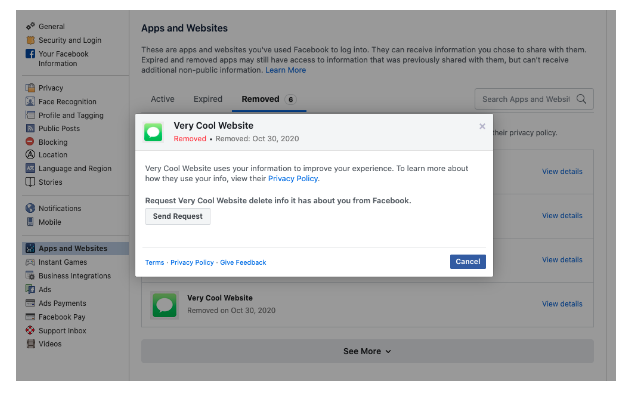
Task: Click the Terms footer link
Action: (155, 263)
